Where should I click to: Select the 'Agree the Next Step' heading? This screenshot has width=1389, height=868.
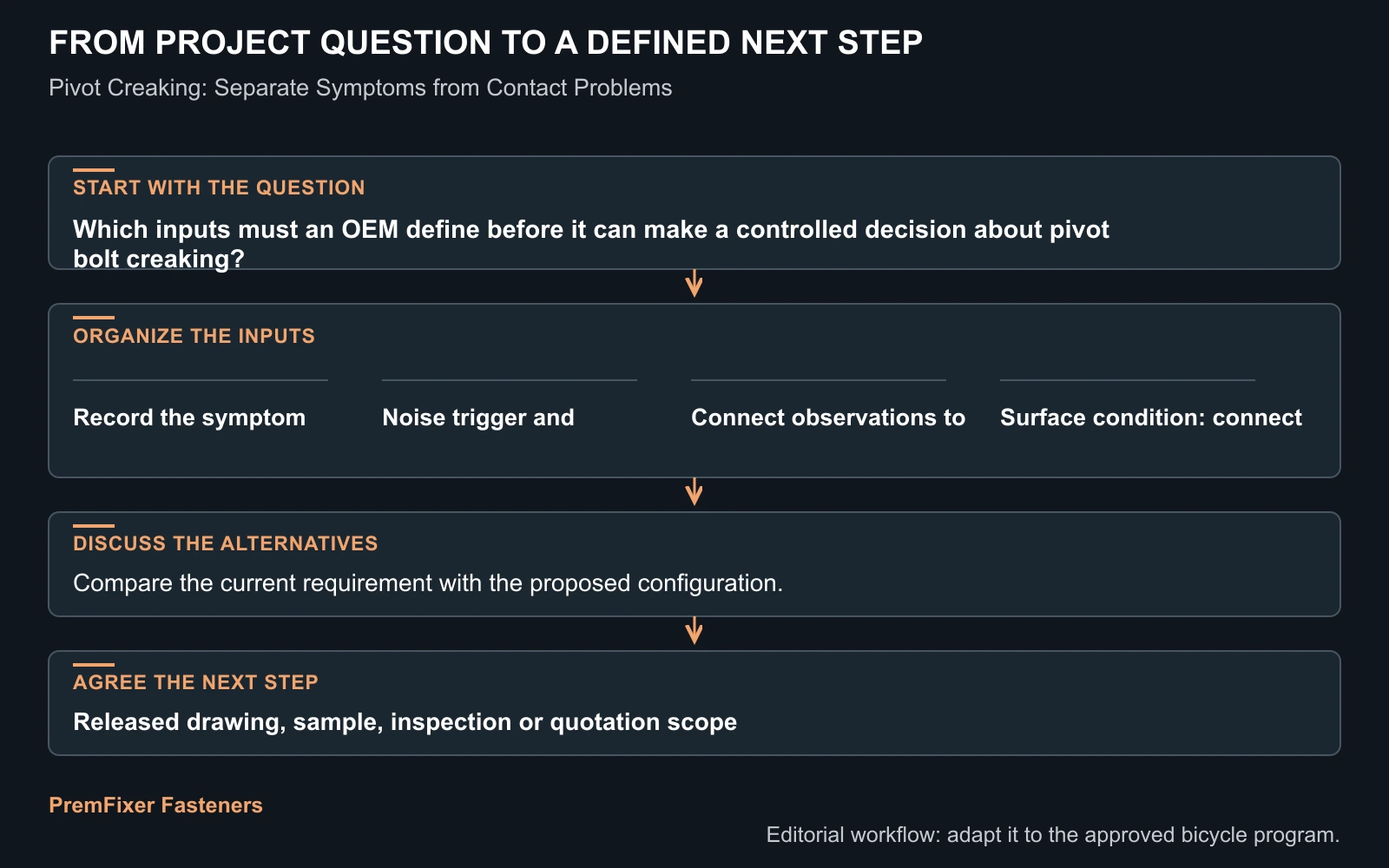pos(195,682)
